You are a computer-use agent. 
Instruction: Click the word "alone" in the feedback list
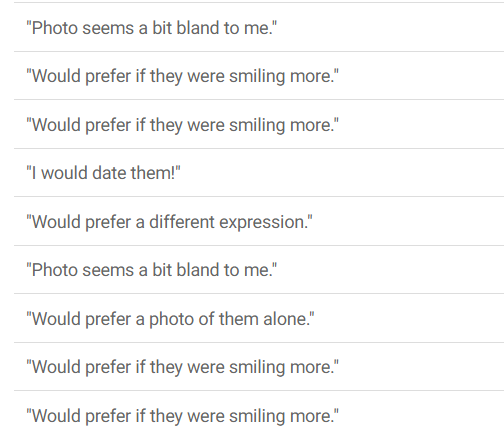pos(286,319)
